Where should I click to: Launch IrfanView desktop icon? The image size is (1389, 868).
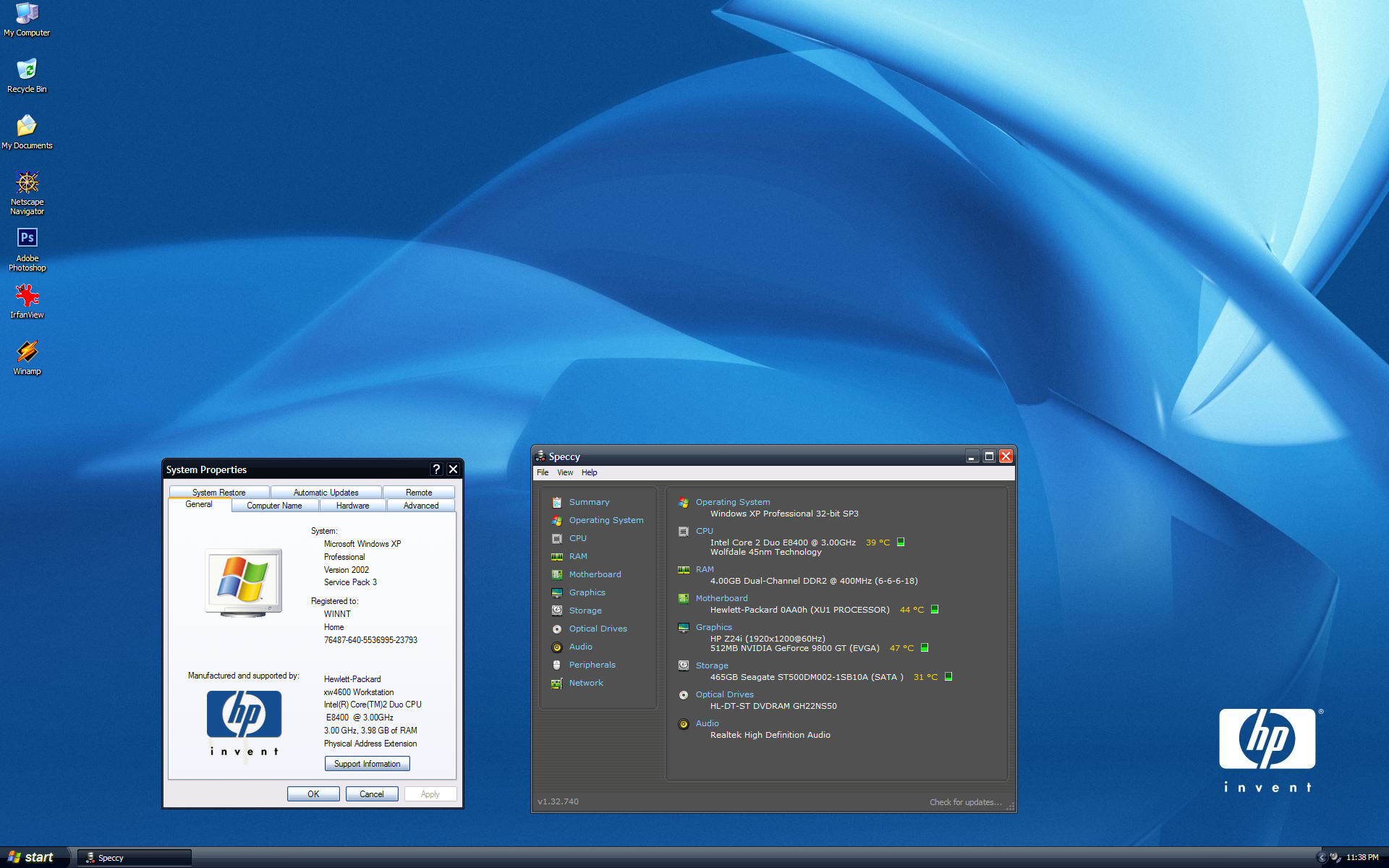point(27,302)
